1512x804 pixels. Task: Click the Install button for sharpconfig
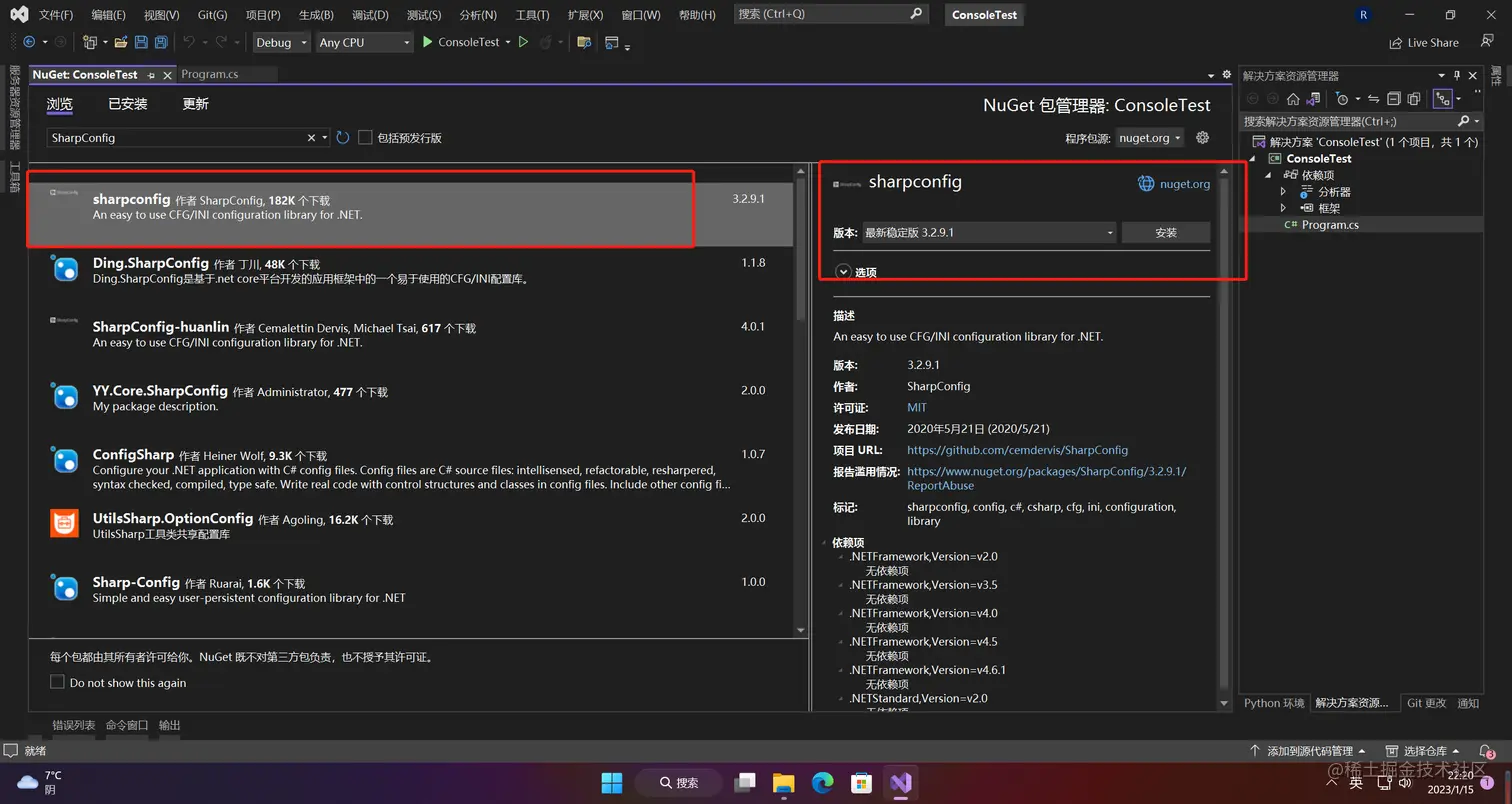click(1166, 232)
